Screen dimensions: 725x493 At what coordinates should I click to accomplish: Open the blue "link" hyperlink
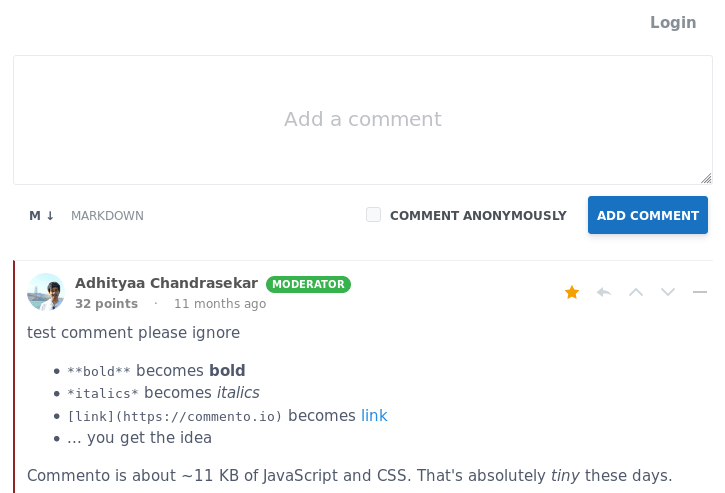point(374,416)
